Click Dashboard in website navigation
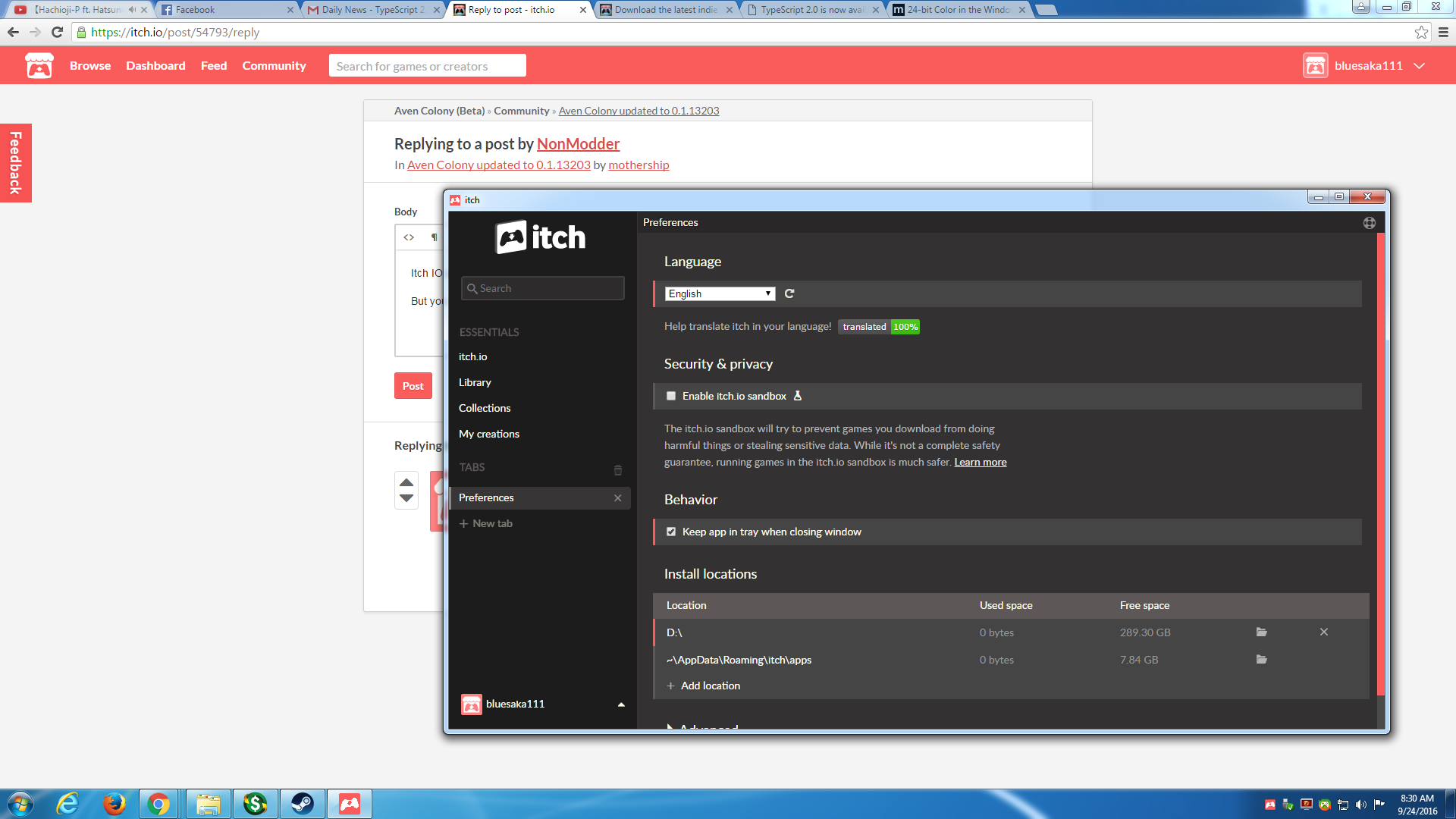Image resolution: width=1456 pixels, height=819 pixels. [x=155, y=66]
